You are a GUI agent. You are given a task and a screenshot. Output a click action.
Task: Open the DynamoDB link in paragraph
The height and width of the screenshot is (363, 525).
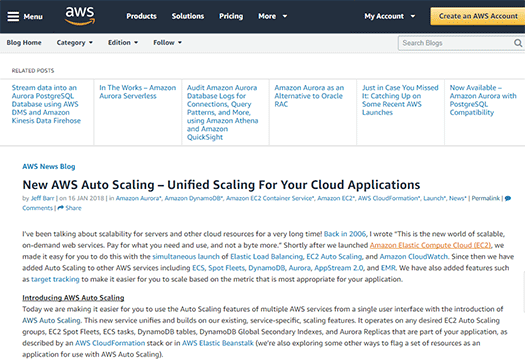267,268
